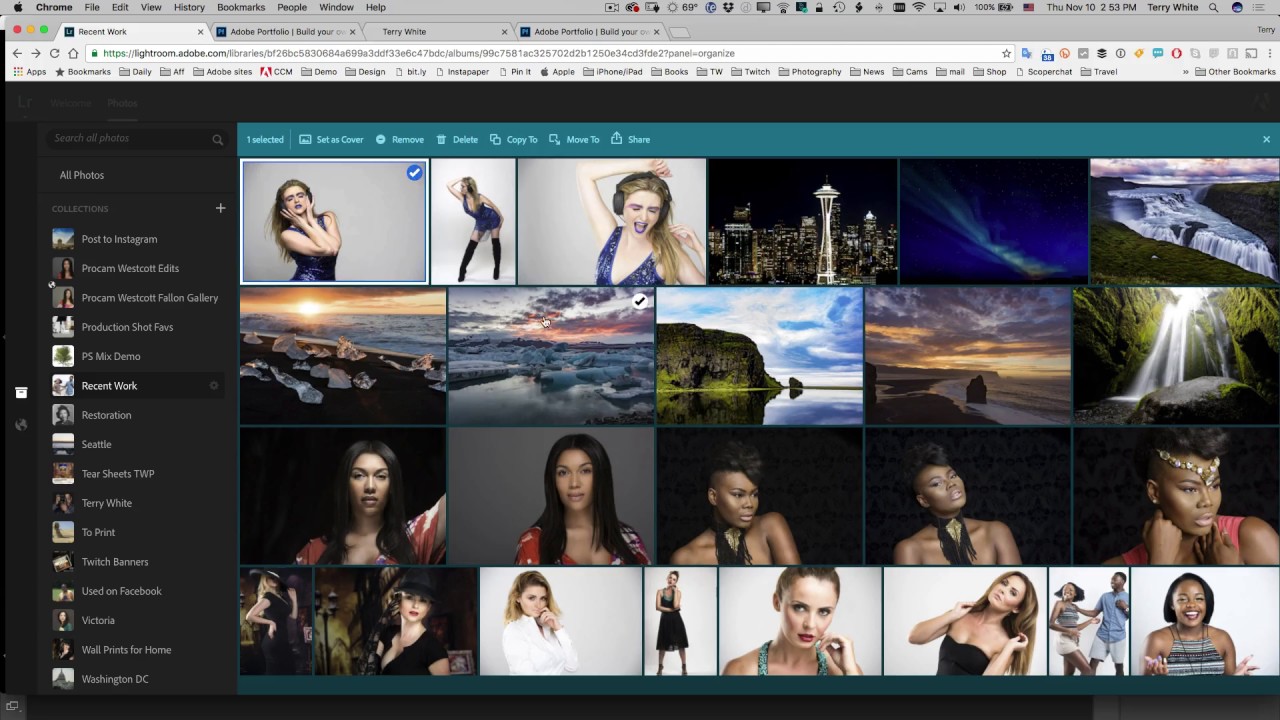Open the Apple menu

pos(18,7)
